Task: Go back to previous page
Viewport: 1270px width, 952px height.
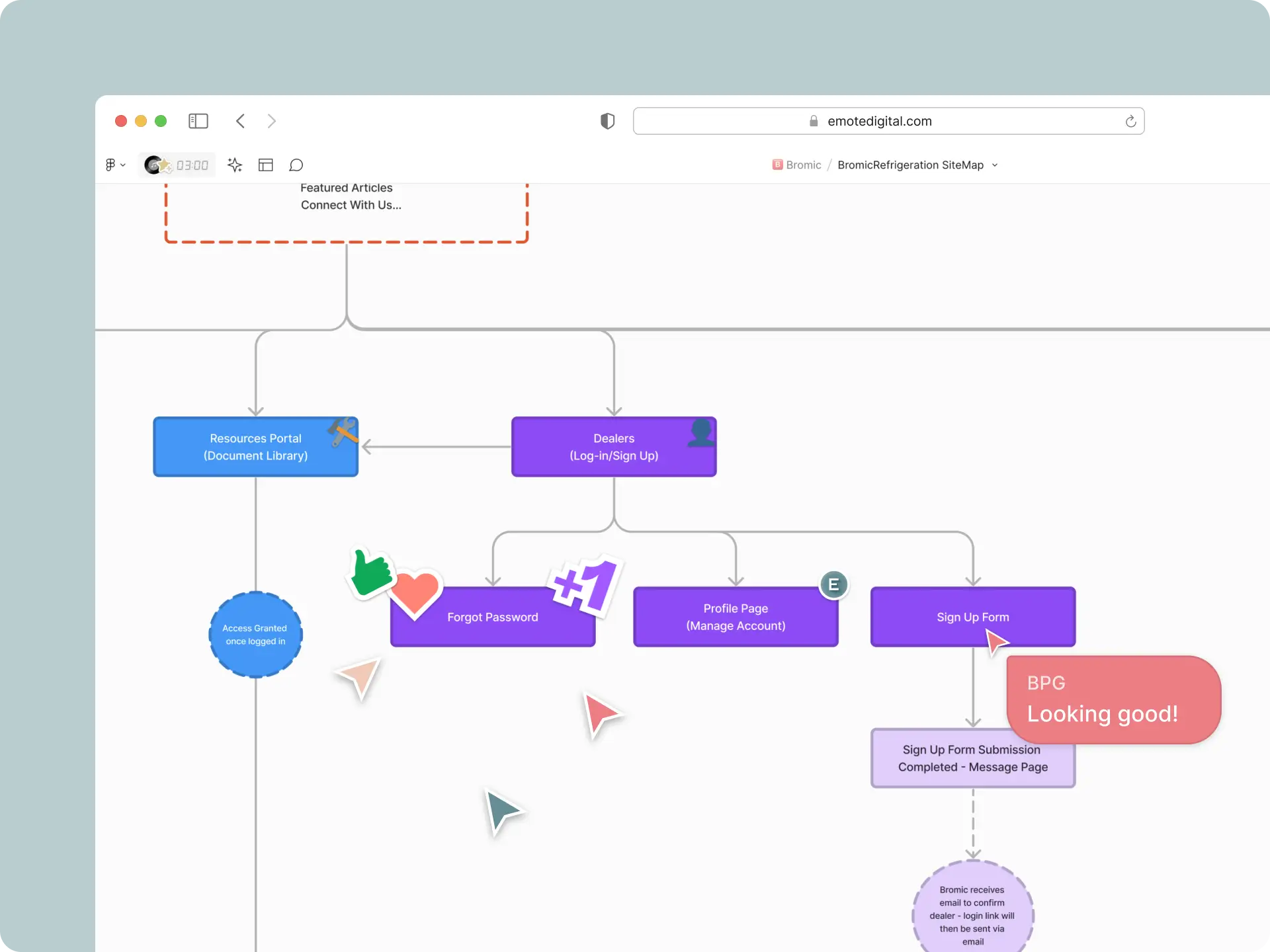Action: (241, 121)
